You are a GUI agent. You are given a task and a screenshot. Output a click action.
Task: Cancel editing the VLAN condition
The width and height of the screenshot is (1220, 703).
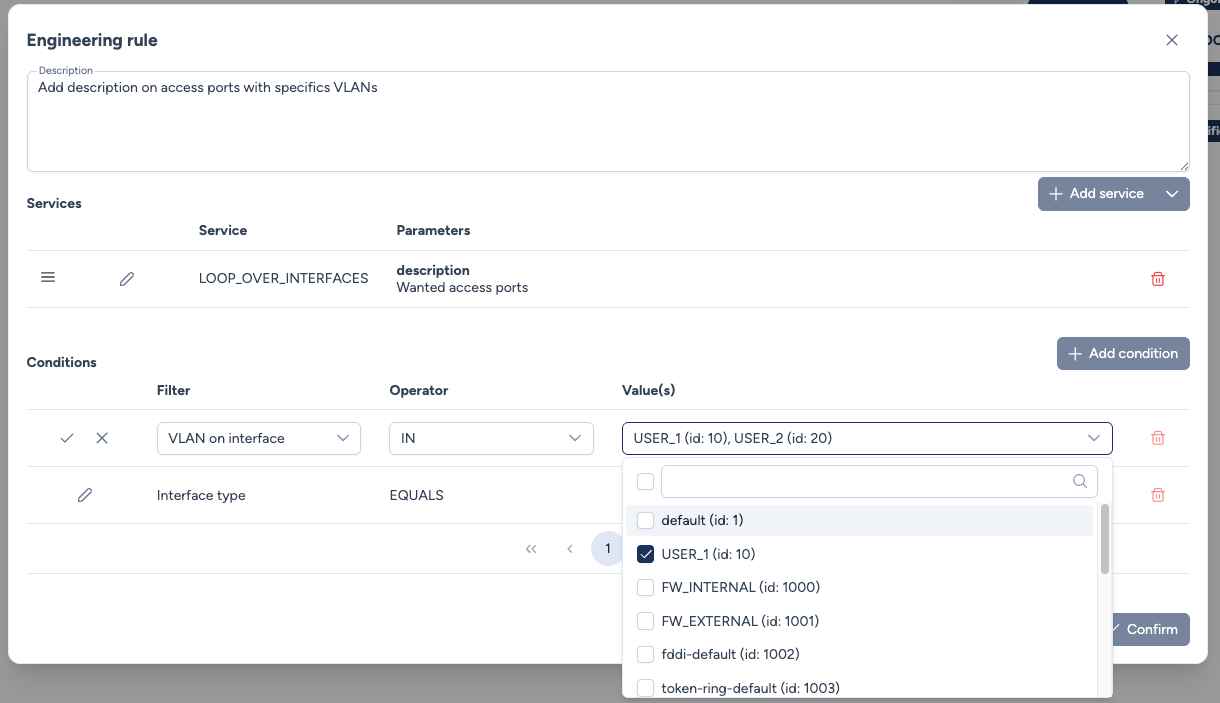tap(102, 438)
